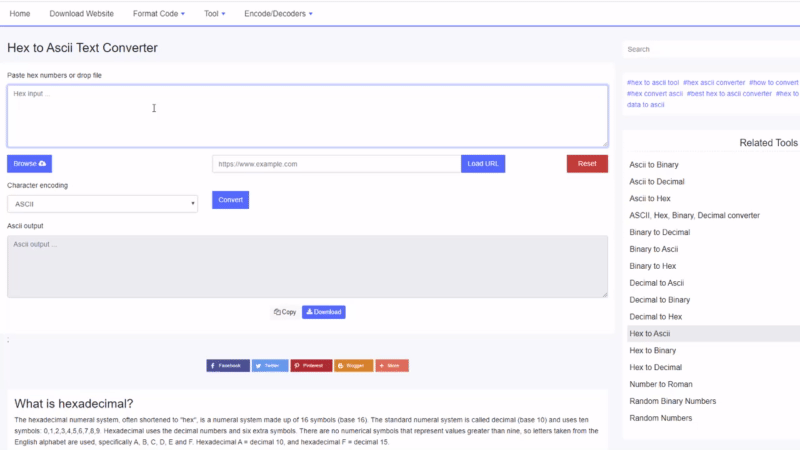Share page via Pinterest button
The width and height of the screenshot is (800, 450).
(x=311, y=366)
